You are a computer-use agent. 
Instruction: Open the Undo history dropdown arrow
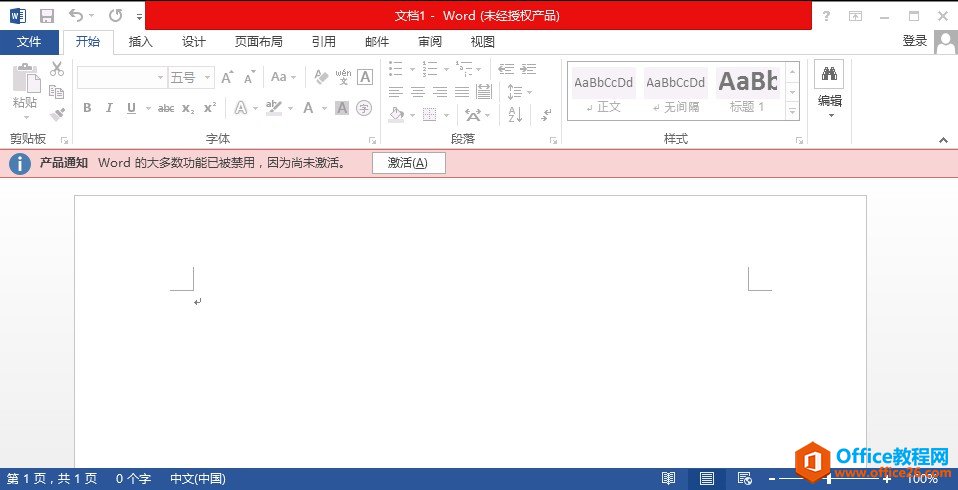pyautogui.click(x=92, y=15)
